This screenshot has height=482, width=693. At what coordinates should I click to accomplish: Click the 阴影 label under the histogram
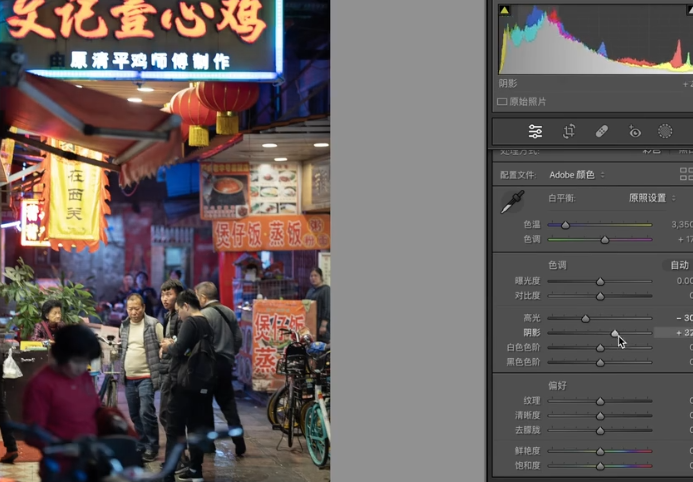(508, 83)
